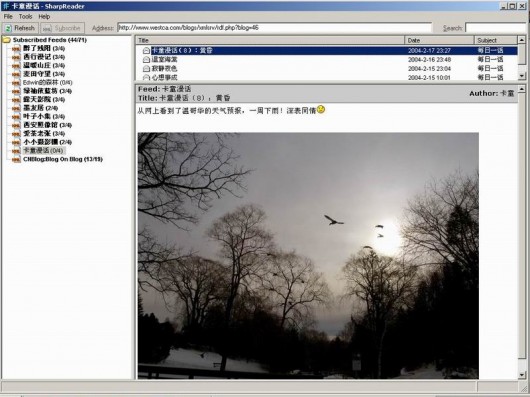Sort items by Date column header
Viewport: 530px width, 397px height.
point(439,40)
